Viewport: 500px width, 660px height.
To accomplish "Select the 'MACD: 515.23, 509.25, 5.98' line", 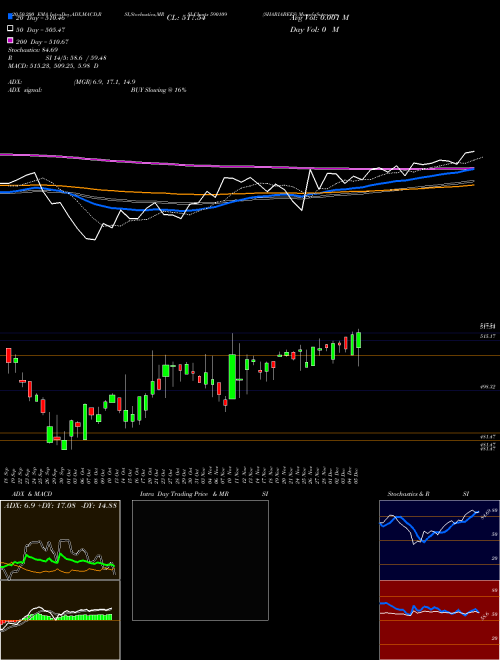I will pyautogui.click(x=51, y=66).
